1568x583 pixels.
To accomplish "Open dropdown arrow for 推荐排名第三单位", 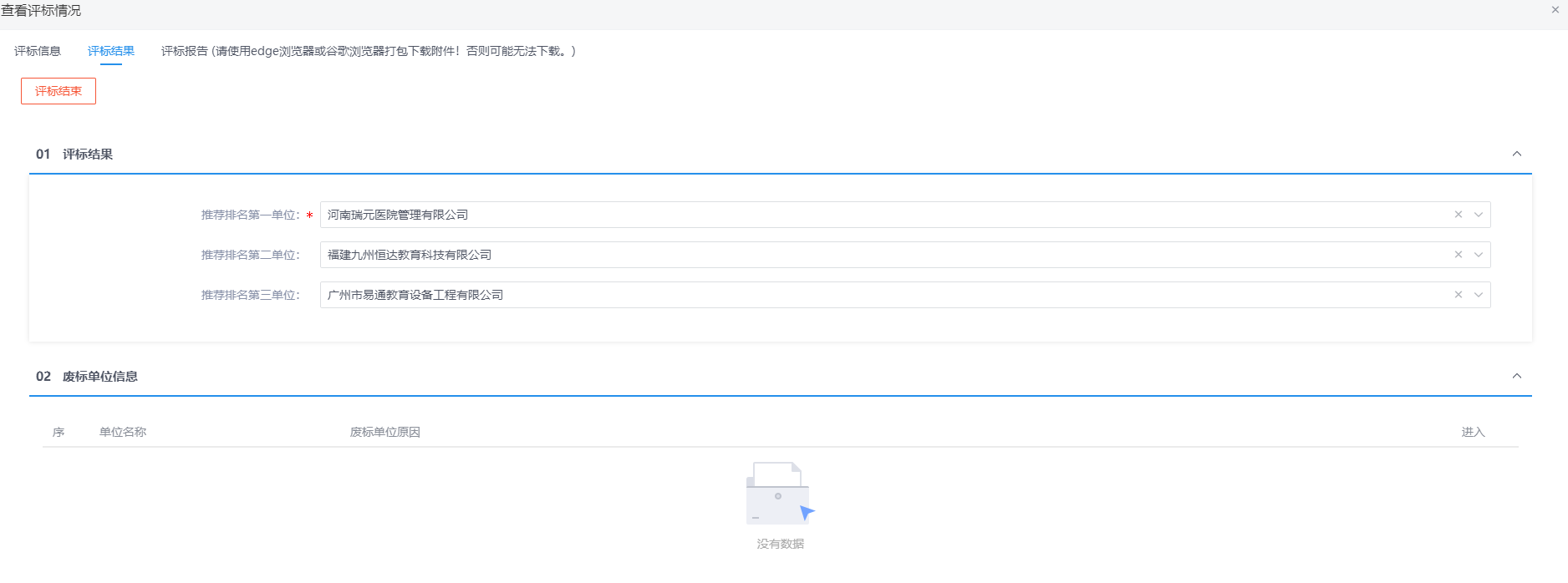I will tap(1478, 295).
